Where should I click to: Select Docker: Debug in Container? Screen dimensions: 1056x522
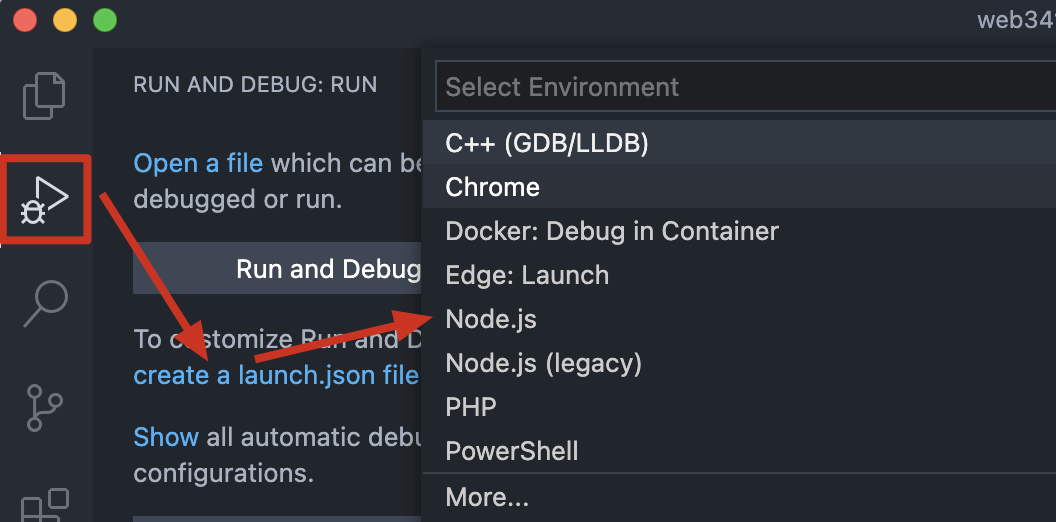pyautogui.click(x=611, y=231)
